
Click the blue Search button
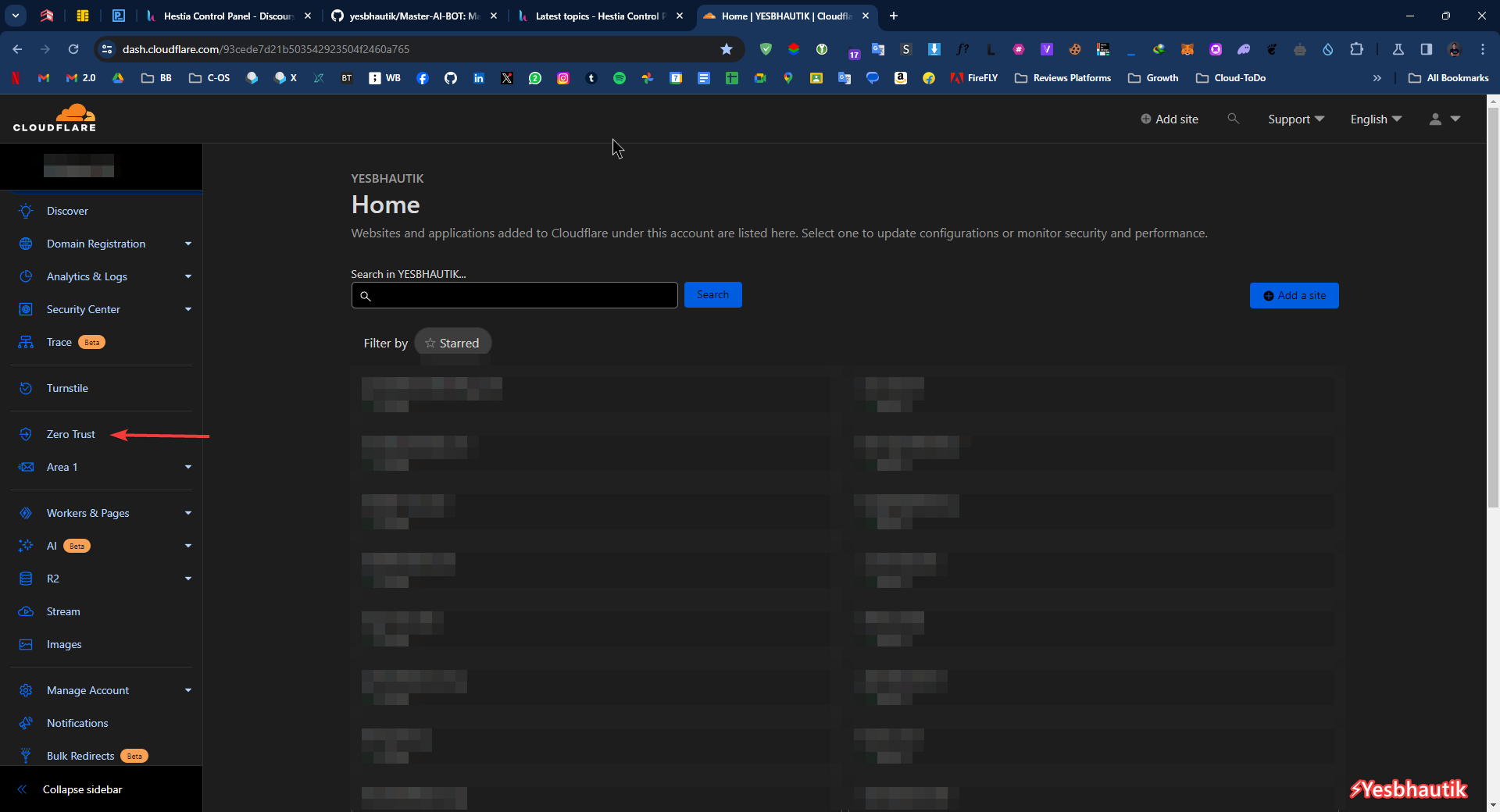[712, 294]
